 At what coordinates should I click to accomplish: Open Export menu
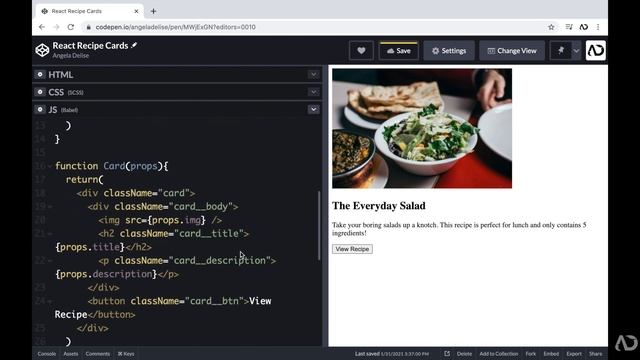(x=574, y=354)
